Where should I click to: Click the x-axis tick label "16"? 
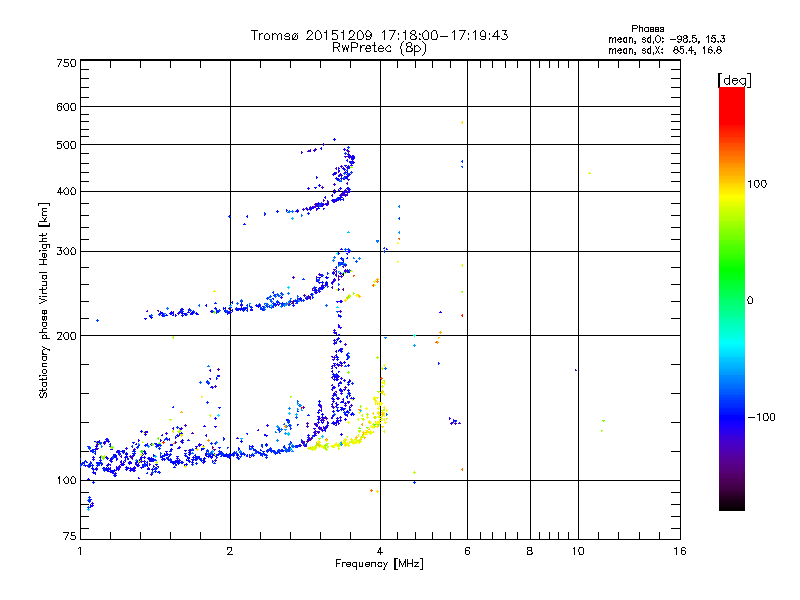(680, 551)
